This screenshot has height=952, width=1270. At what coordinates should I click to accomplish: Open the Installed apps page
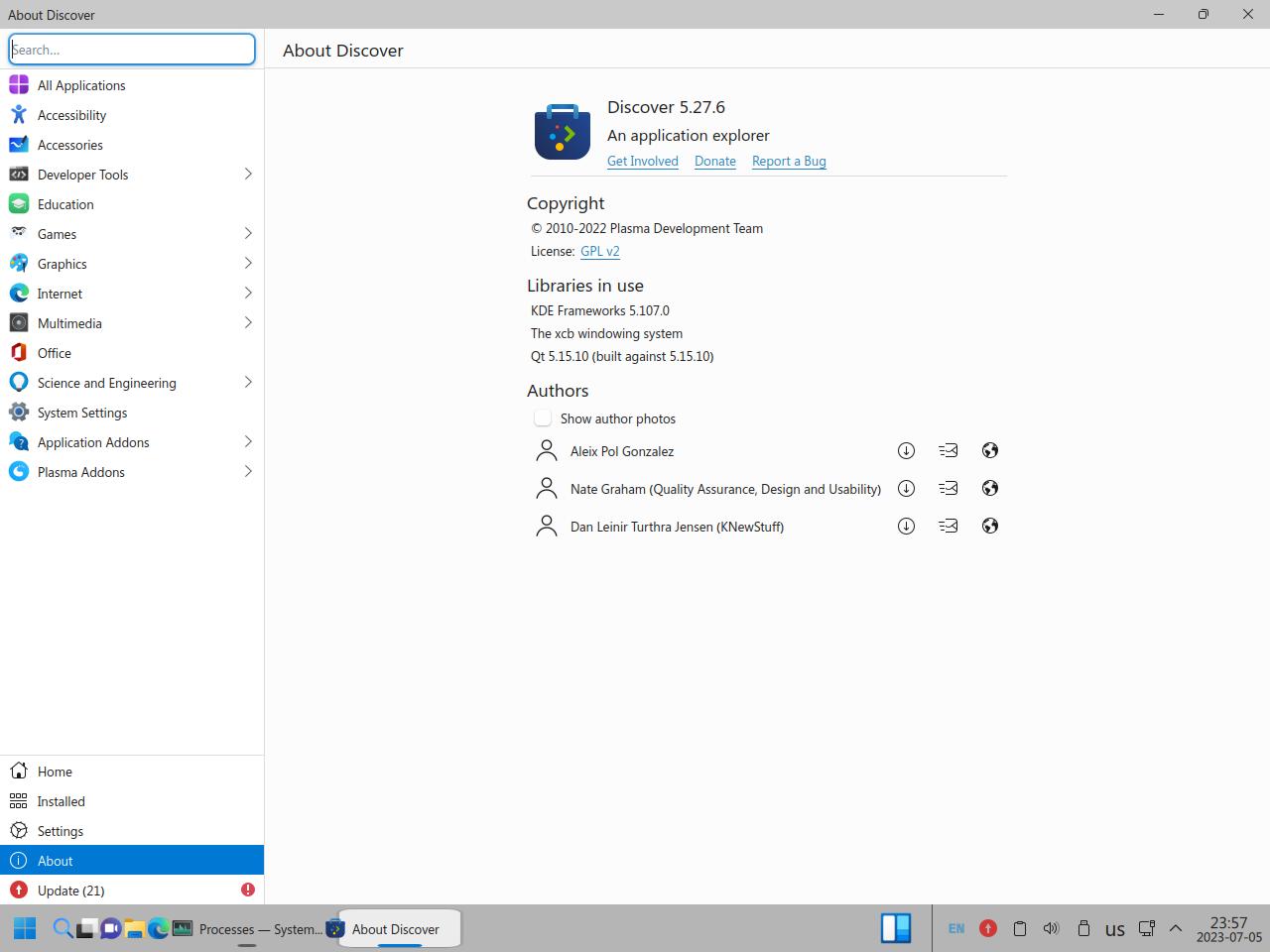[132, 801]
